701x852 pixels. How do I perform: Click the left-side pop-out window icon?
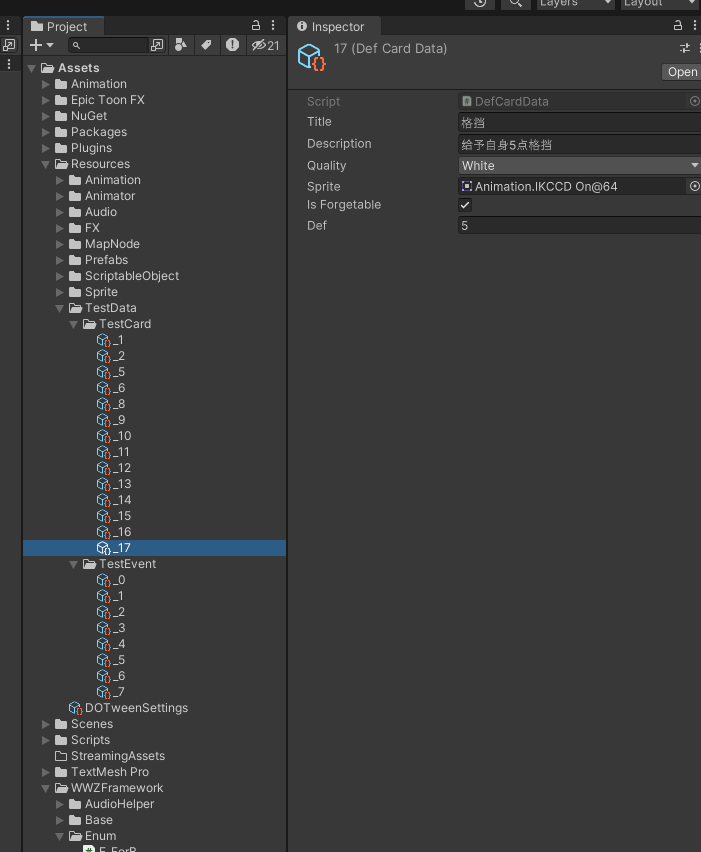click(x=9, y=45)
